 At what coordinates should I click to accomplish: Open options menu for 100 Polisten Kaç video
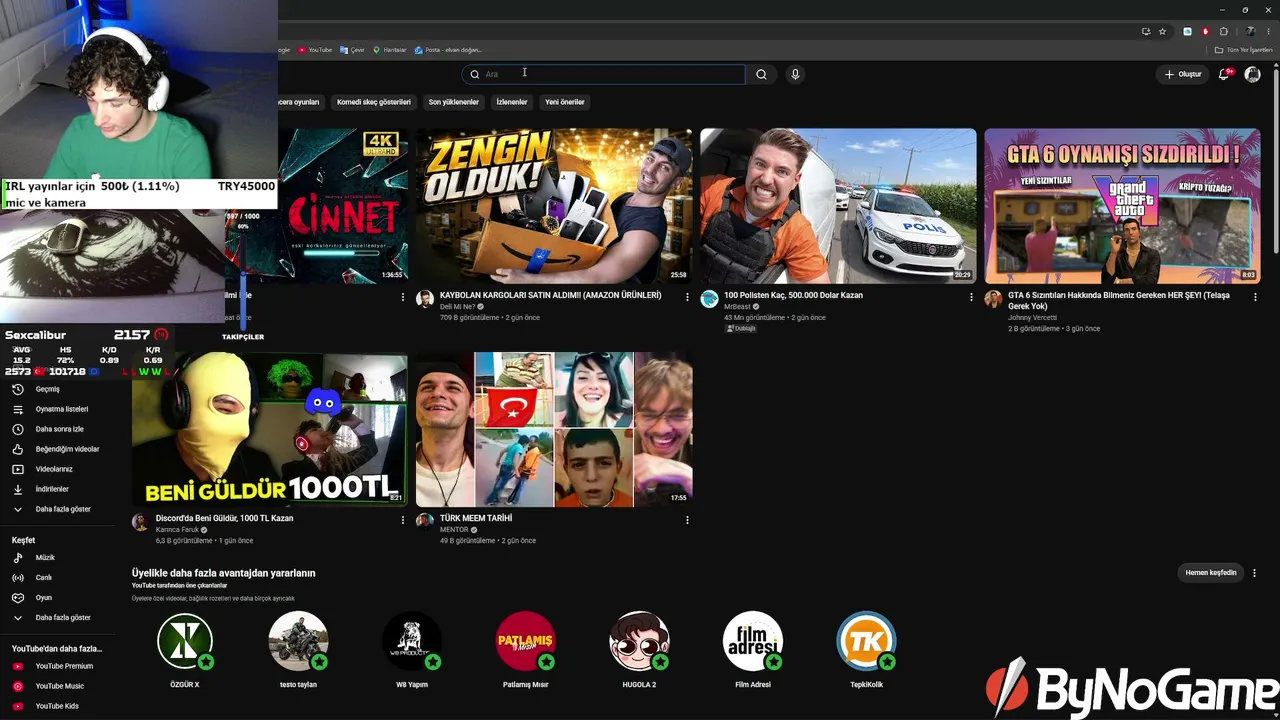click(x=971, y=297)
